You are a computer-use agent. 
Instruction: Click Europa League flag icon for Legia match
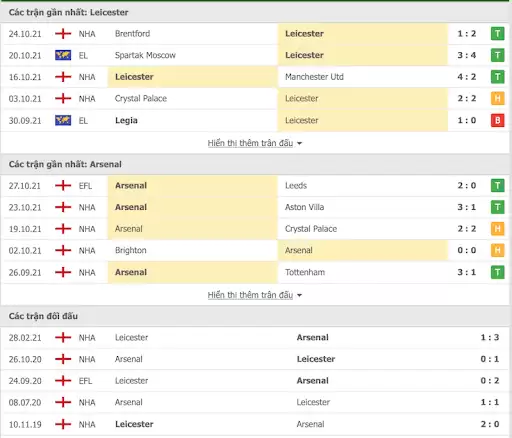pyautogui.click(x=63, y=120)
